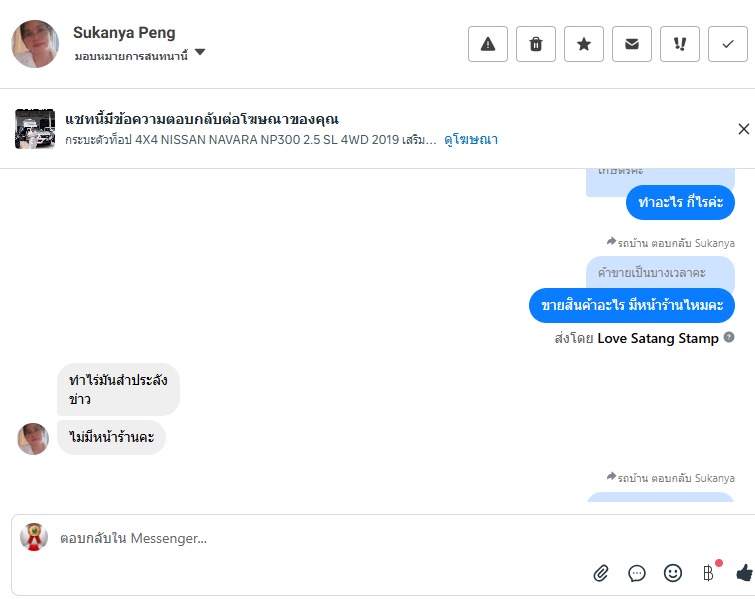Click the Nissan Navara ad thumbnail
The width and height of the screenshot is (755, 599).
[35, 129]
